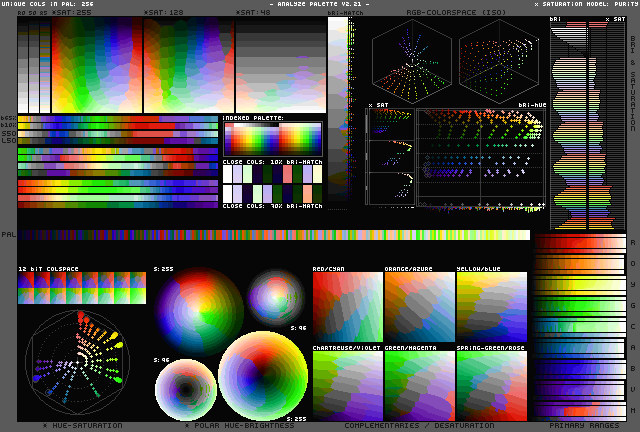Click the SAT:48 desaturated panel
Image resolution: width=640 pixels, height=432 pixels.
click(281, 63)
